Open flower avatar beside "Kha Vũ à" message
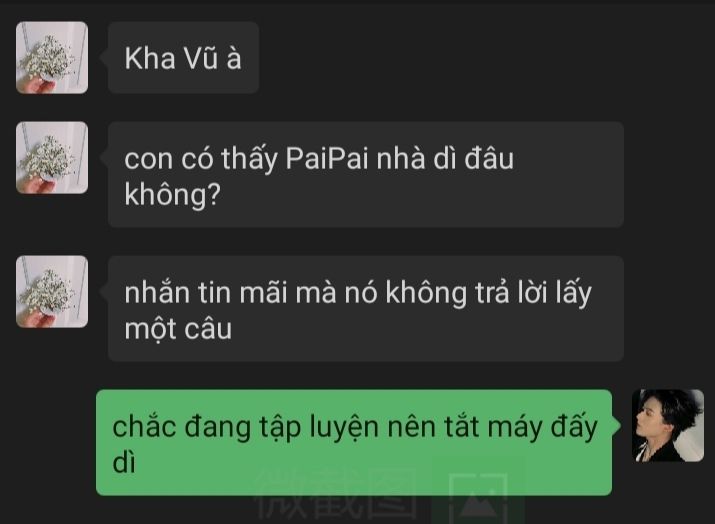Screen dimensions: 715x524 coord(52,57)
